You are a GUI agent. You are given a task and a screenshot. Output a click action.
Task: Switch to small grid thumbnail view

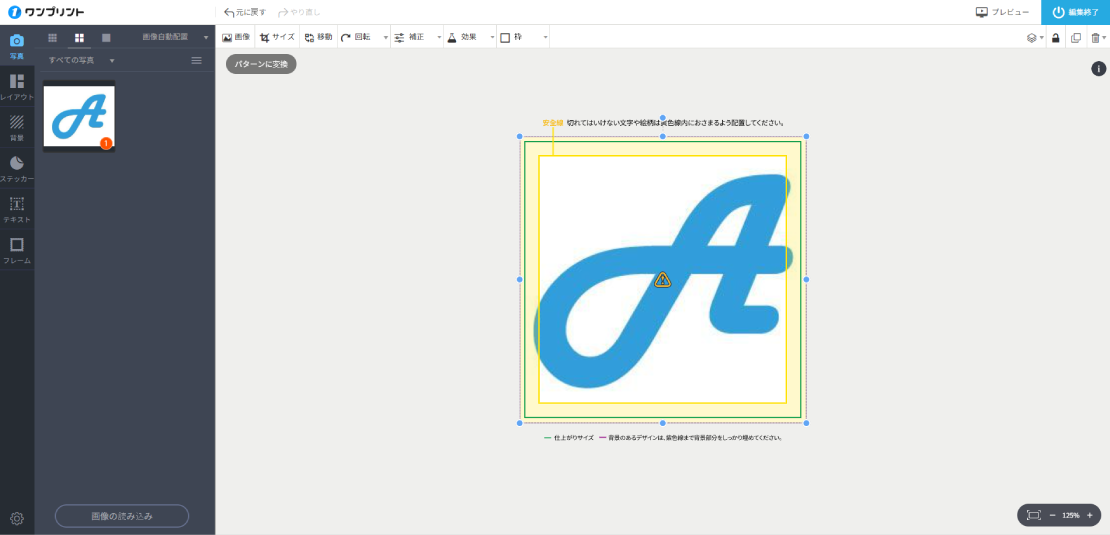pyautogui.click(x=53, y=37)
